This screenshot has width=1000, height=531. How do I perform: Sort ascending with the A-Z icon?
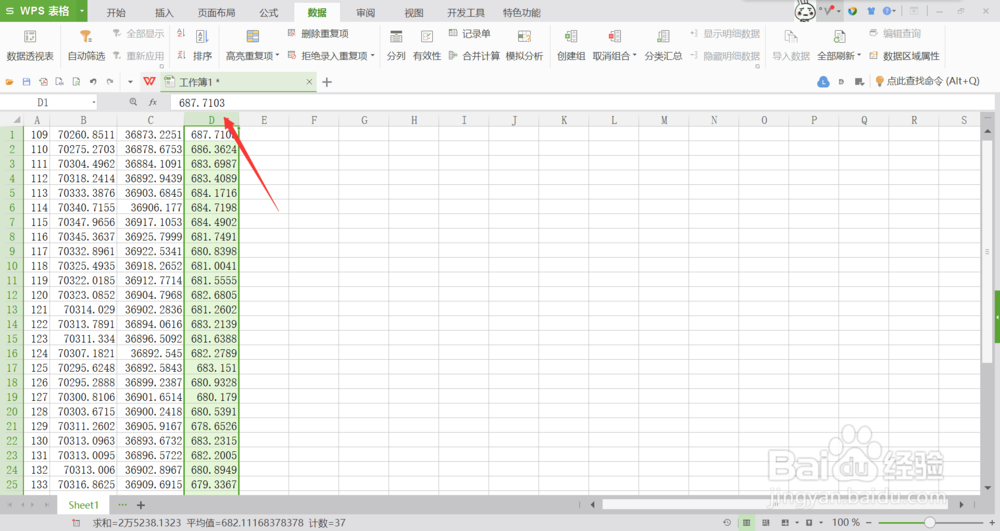coord(181,34)
